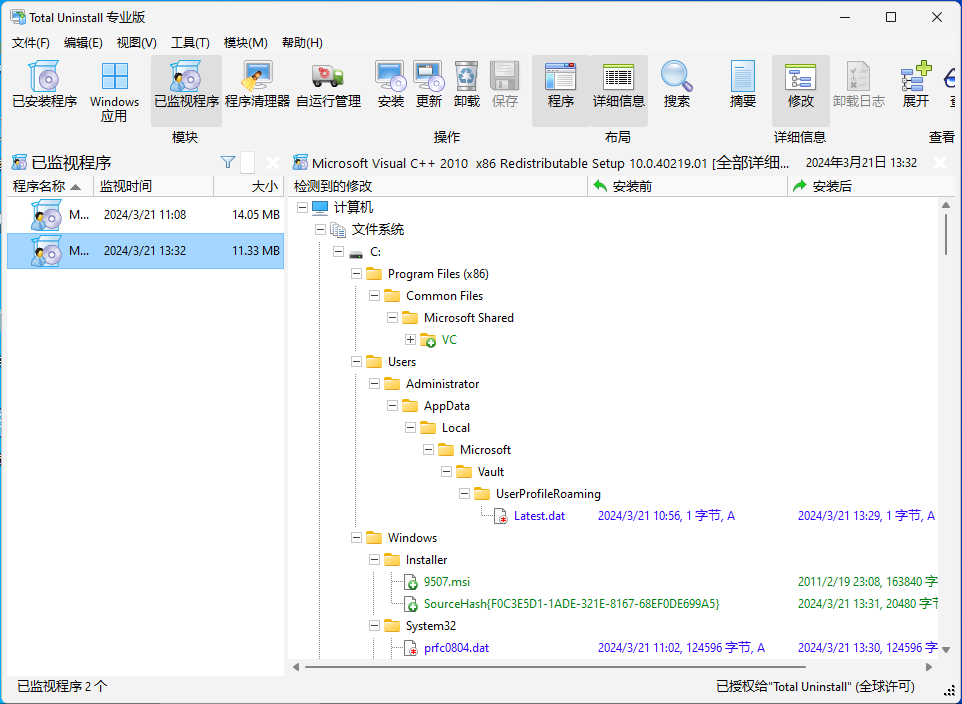
Task: Collapse the Installer folder node
Action: coord(374,560)
